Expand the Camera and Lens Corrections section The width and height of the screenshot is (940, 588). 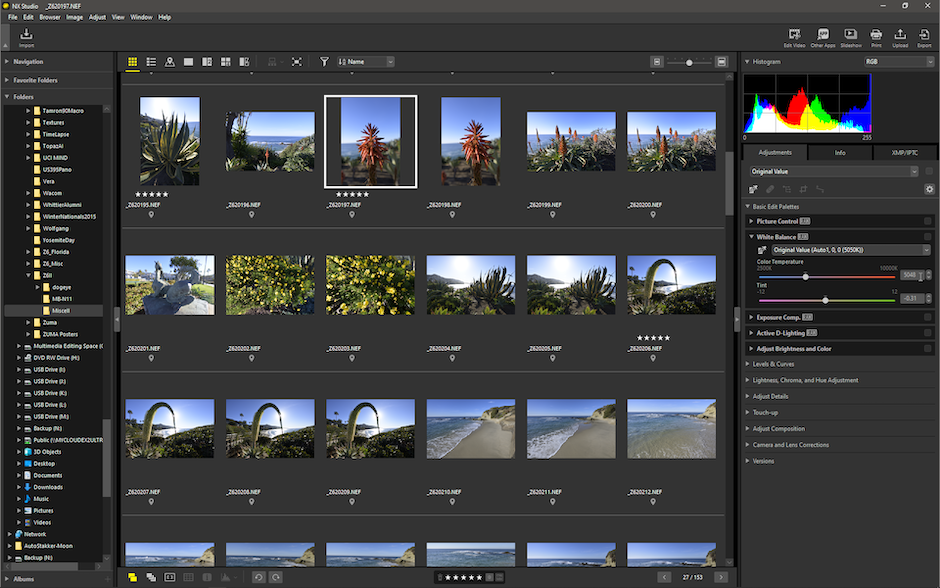coord(748,445)
